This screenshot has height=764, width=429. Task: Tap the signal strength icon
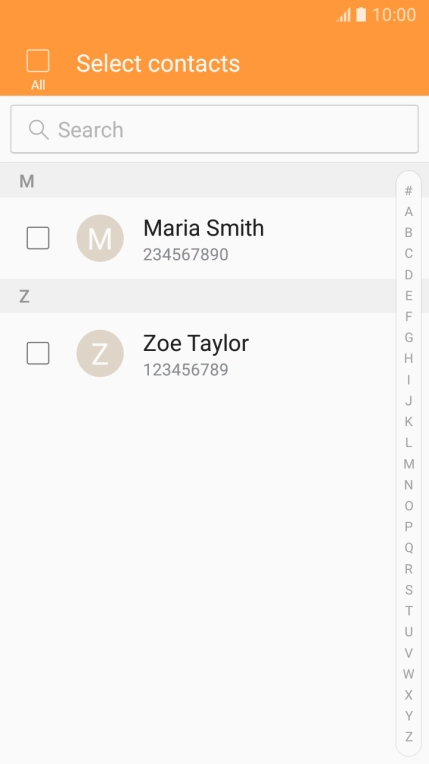[x=344, y=16]
